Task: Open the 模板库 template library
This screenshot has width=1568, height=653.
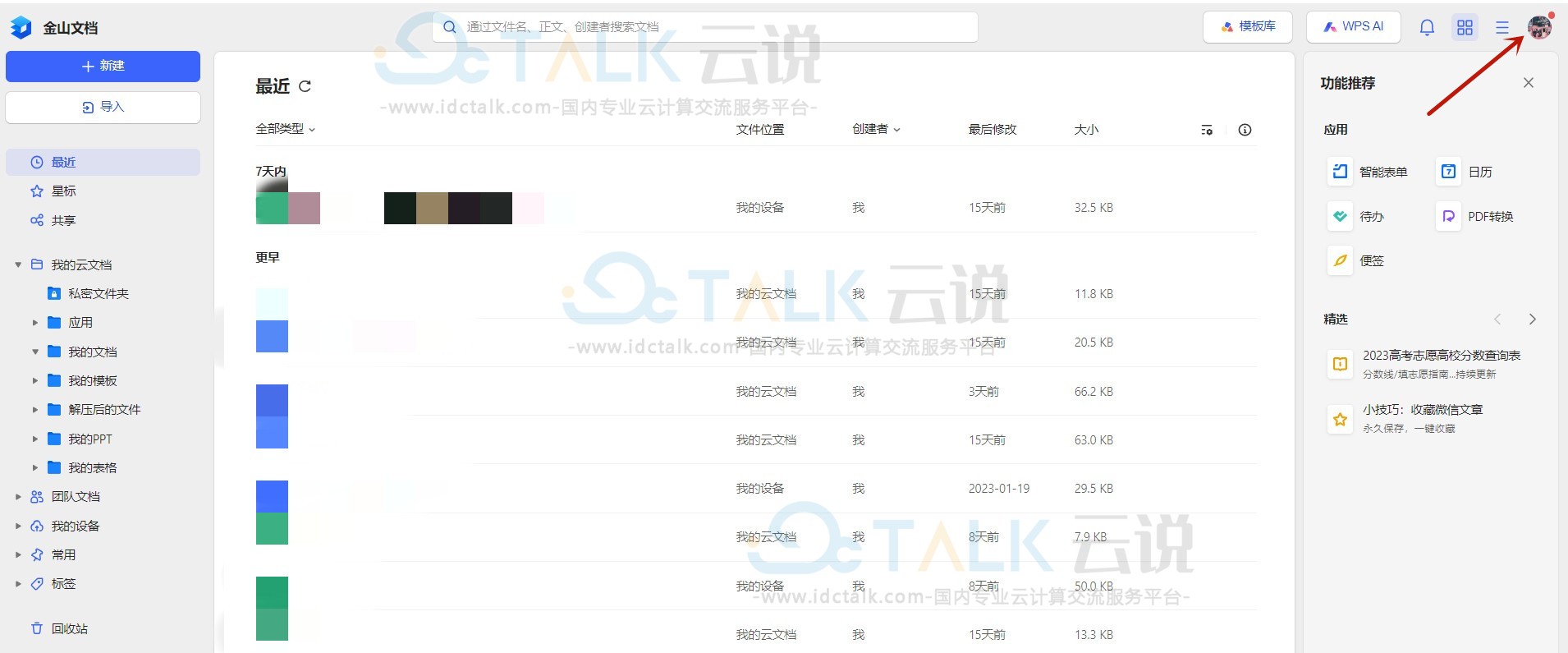Action: [1248, 27]
